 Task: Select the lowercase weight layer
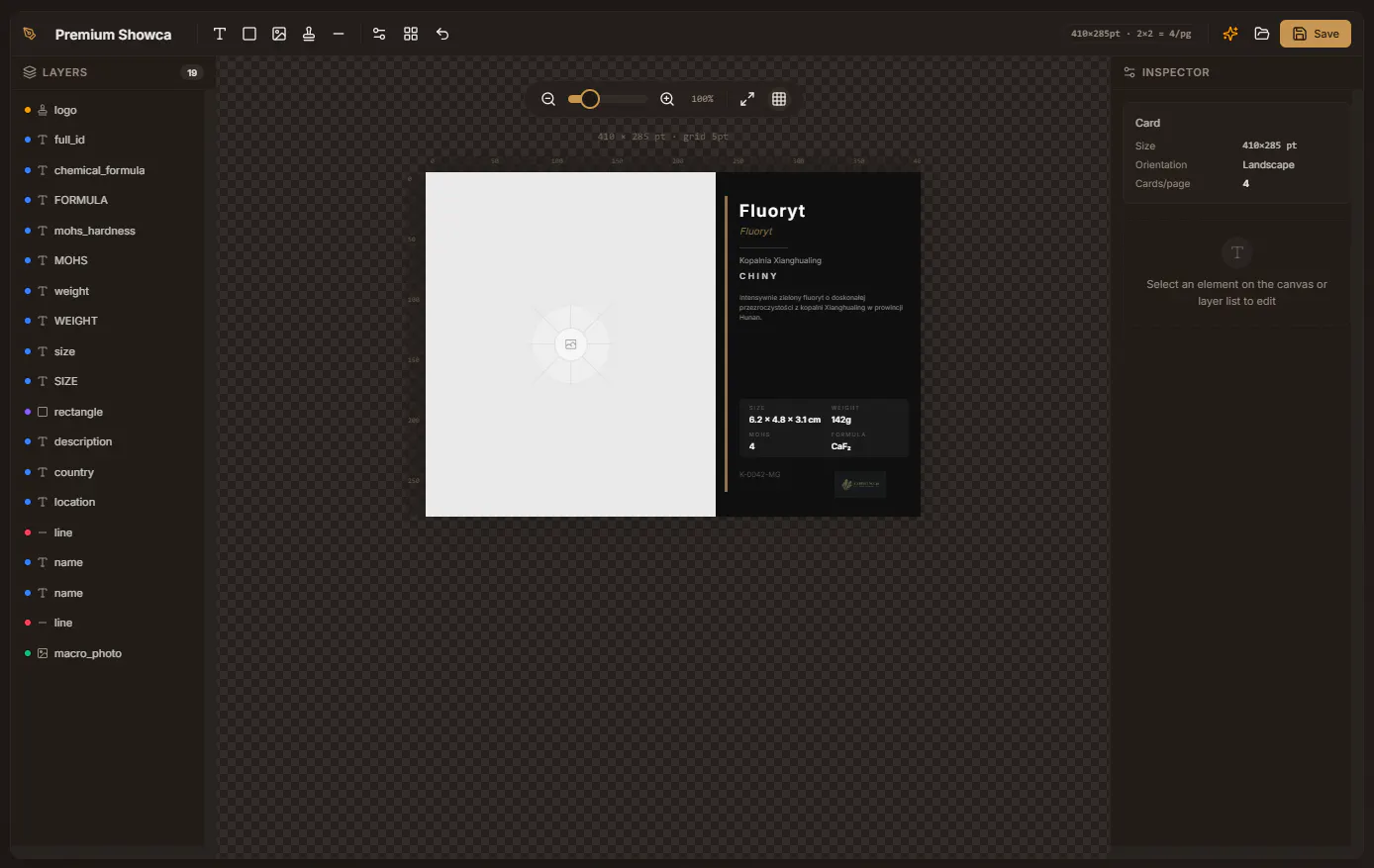[x=109, y=291]
